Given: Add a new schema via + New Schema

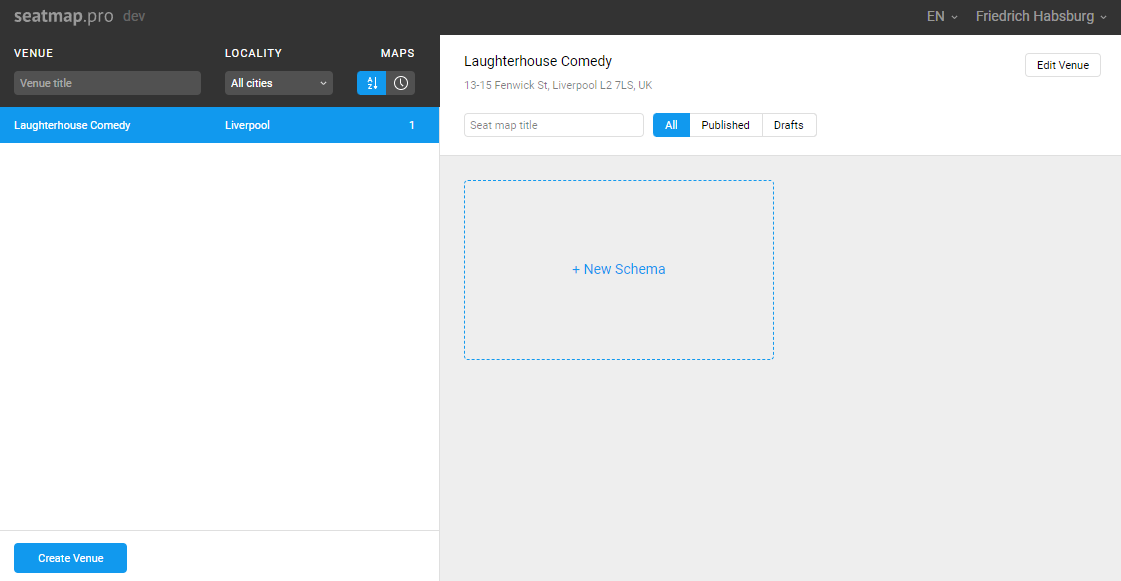Looking at the screenshot, I should [618, 270].
